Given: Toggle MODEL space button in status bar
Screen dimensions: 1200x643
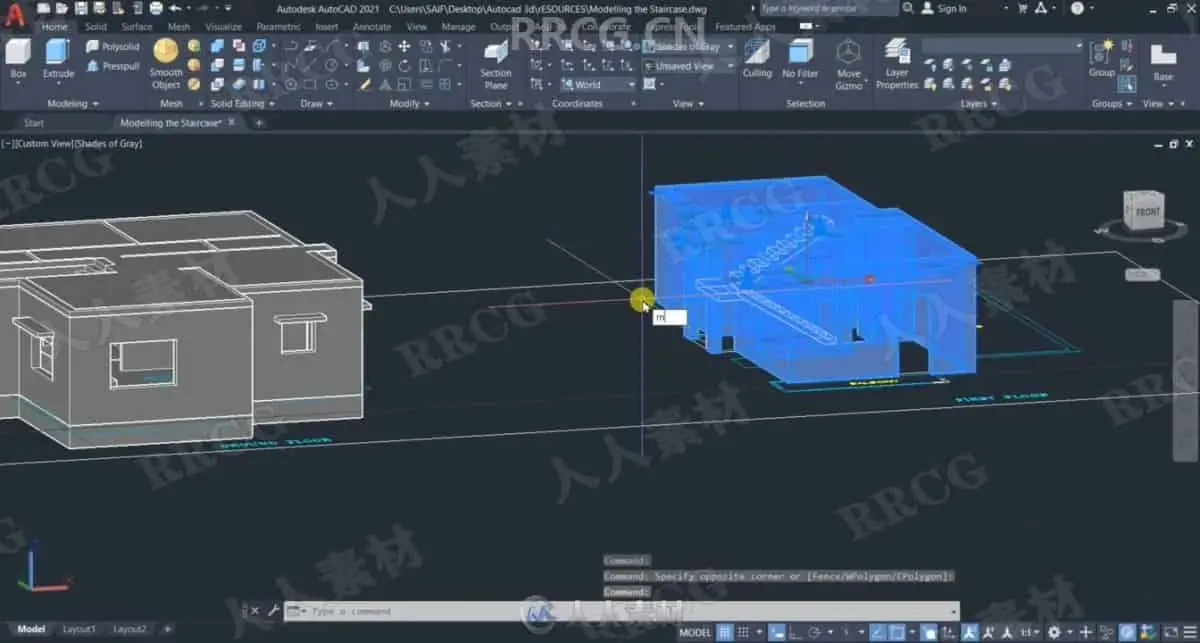Looking at the screenshot, I should coord(696,632).
